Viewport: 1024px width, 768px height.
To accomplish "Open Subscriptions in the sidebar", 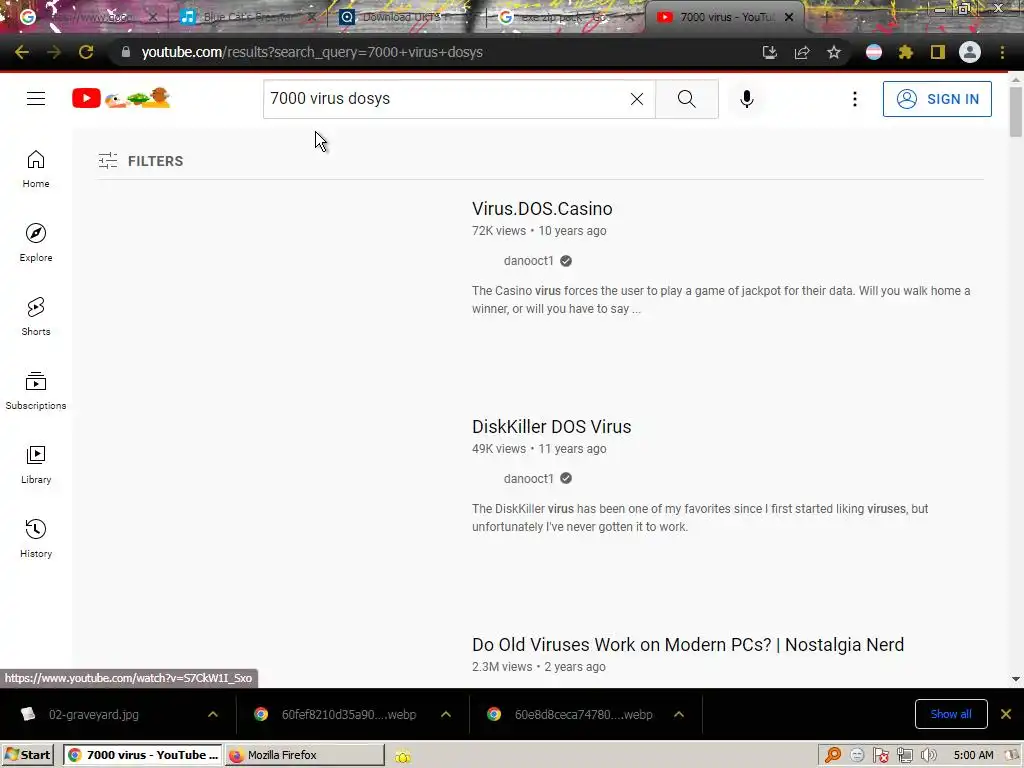I will pos(36,391).
